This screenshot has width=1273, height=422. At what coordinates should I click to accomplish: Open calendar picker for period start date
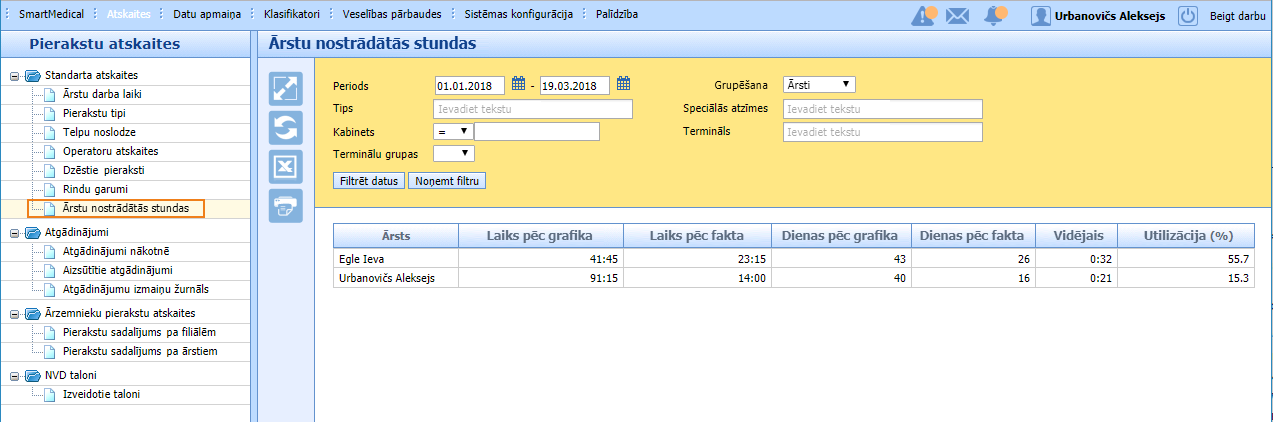(x=519, y=84)
